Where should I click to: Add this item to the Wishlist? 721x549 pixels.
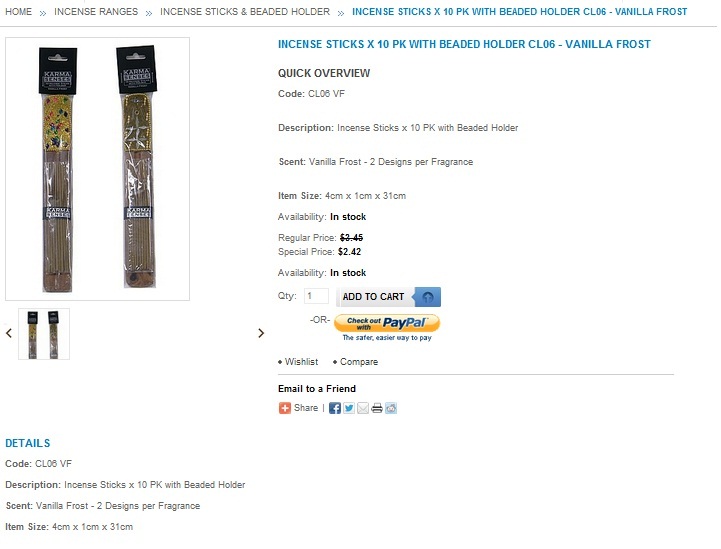[301, 362]
